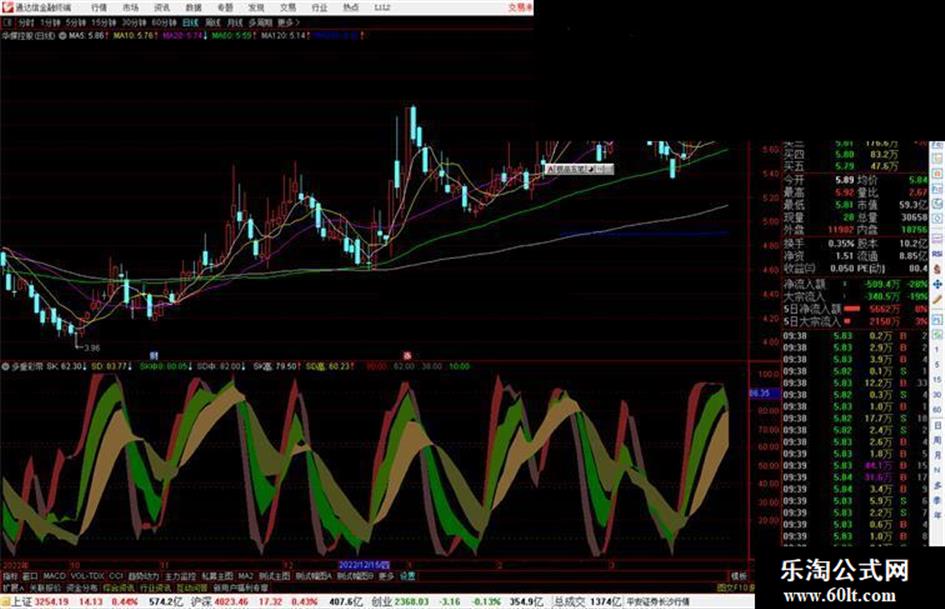The height and width of the screenshot is (609, 945).
Task: Click the sidebar 季 period shortcut
Action: click(x=937, y=501)
